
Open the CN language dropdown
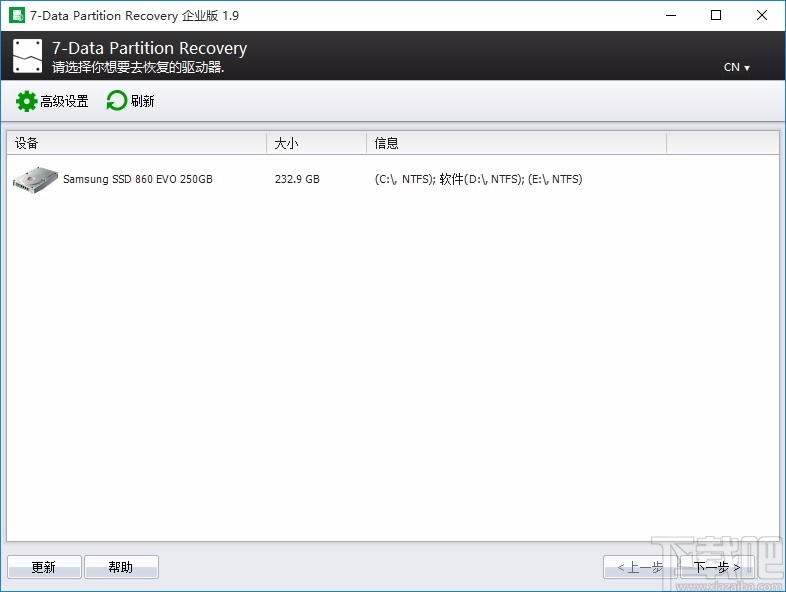tap(736, 67)
